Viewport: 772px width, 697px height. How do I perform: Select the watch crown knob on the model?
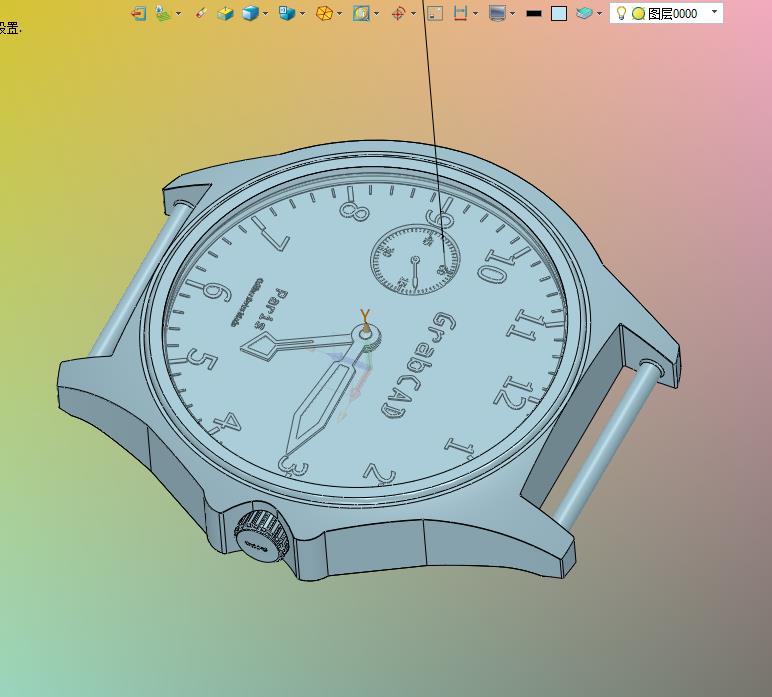[263, 536]
